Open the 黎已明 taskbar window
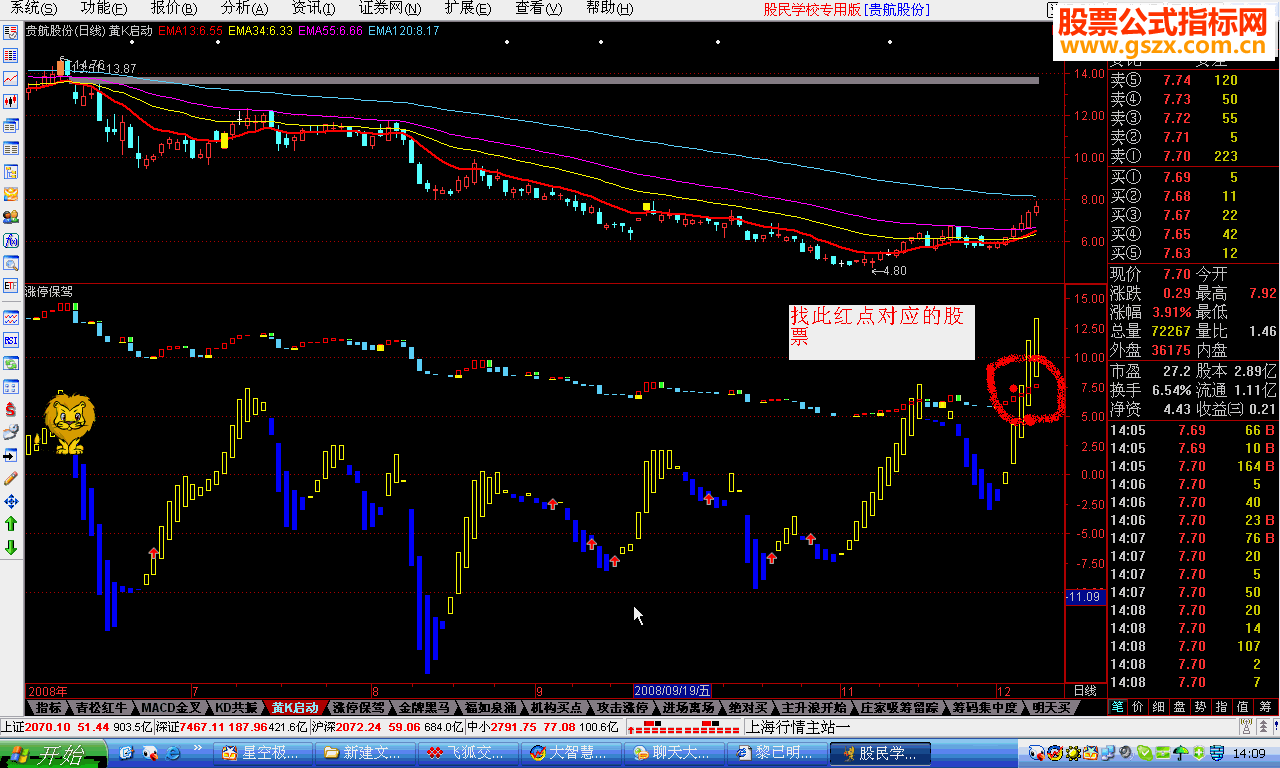1280x768 pixels. coord(776,752)
